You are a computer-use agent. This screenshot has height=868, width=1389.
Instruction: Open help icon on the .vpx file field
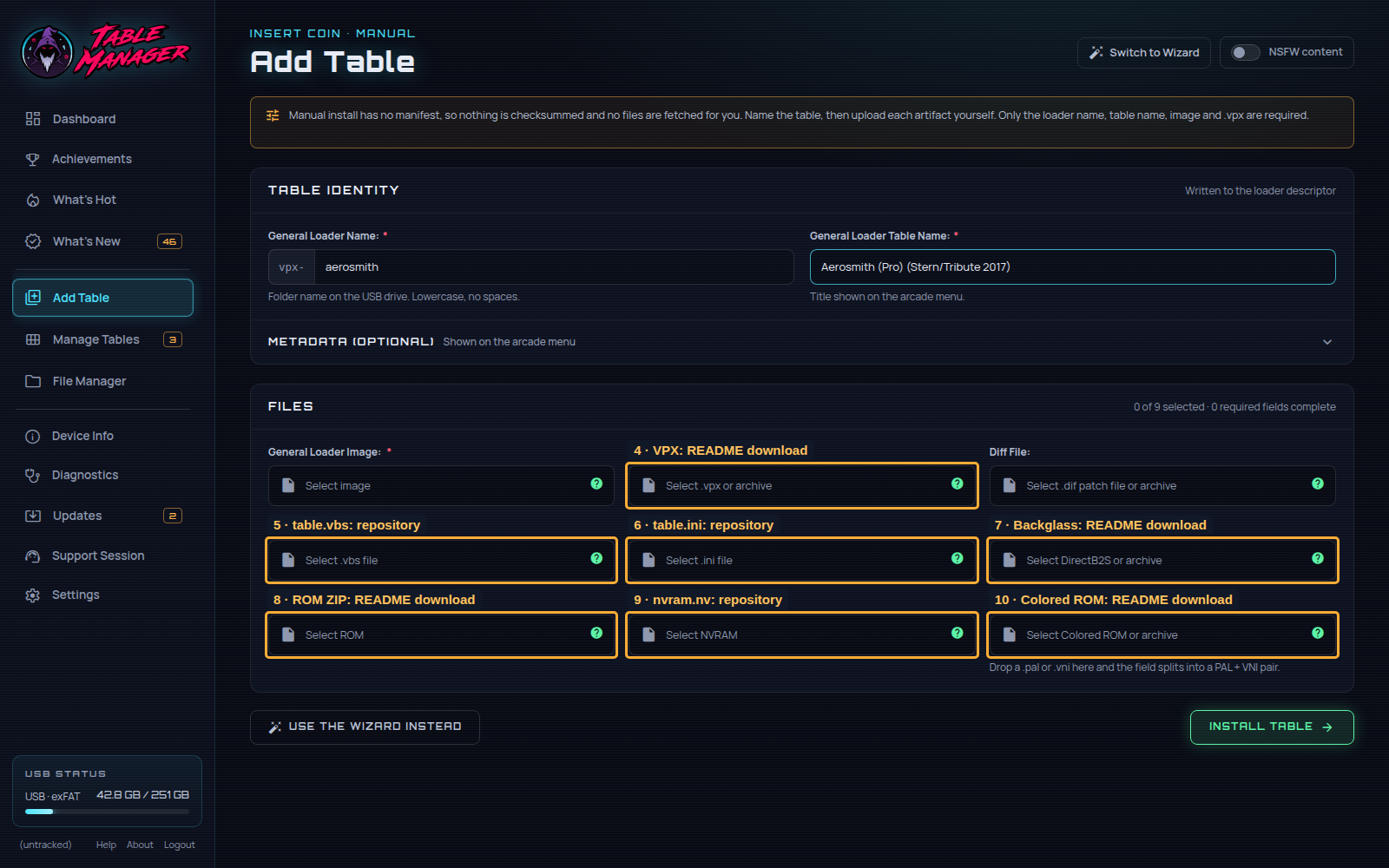(x=957, y=483)
